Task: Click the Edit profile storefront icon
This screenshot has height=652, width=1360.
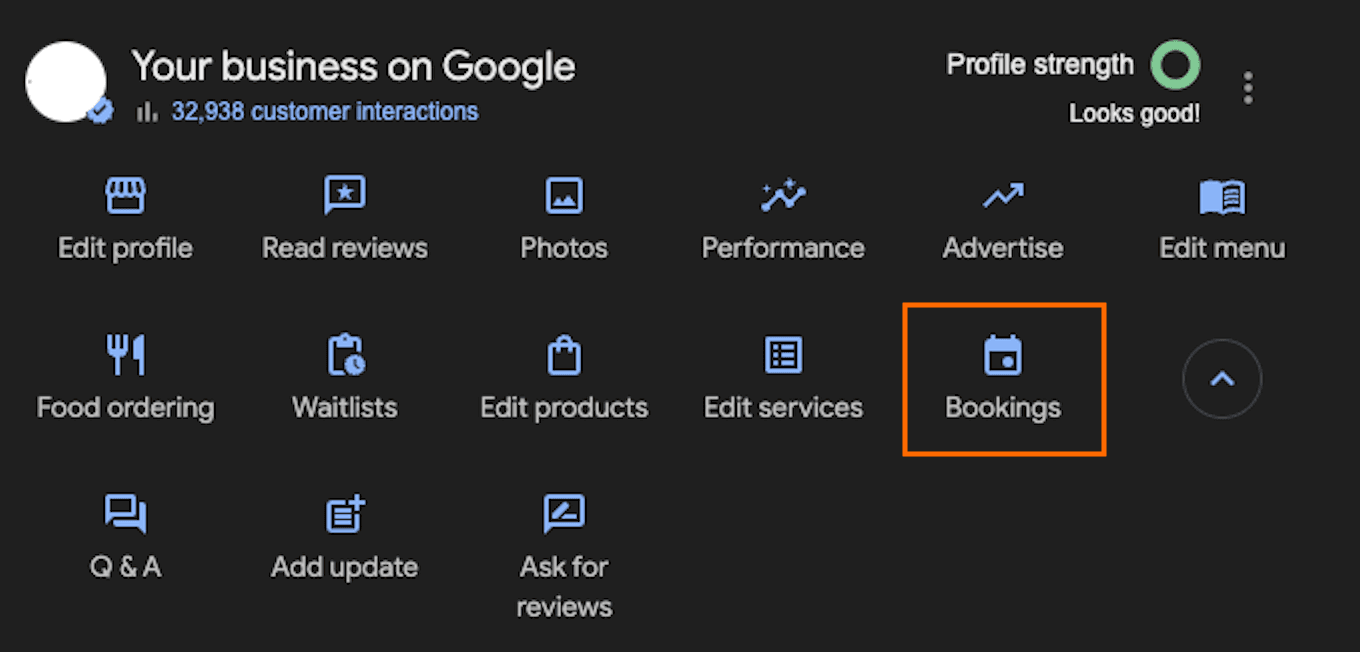Action: [125, 195]
